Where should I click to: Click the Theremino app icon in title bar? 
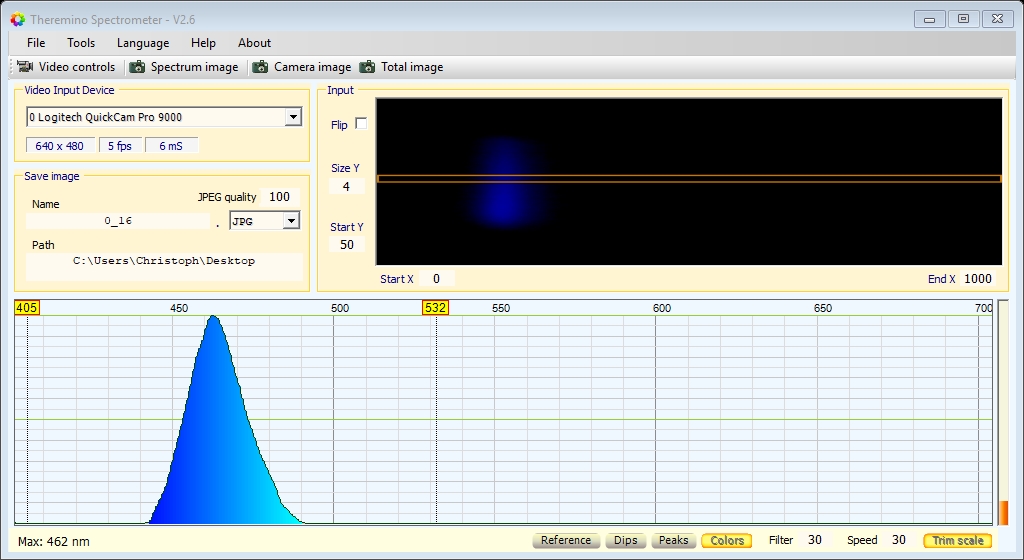pyautogui.click(x=18, y=20)
